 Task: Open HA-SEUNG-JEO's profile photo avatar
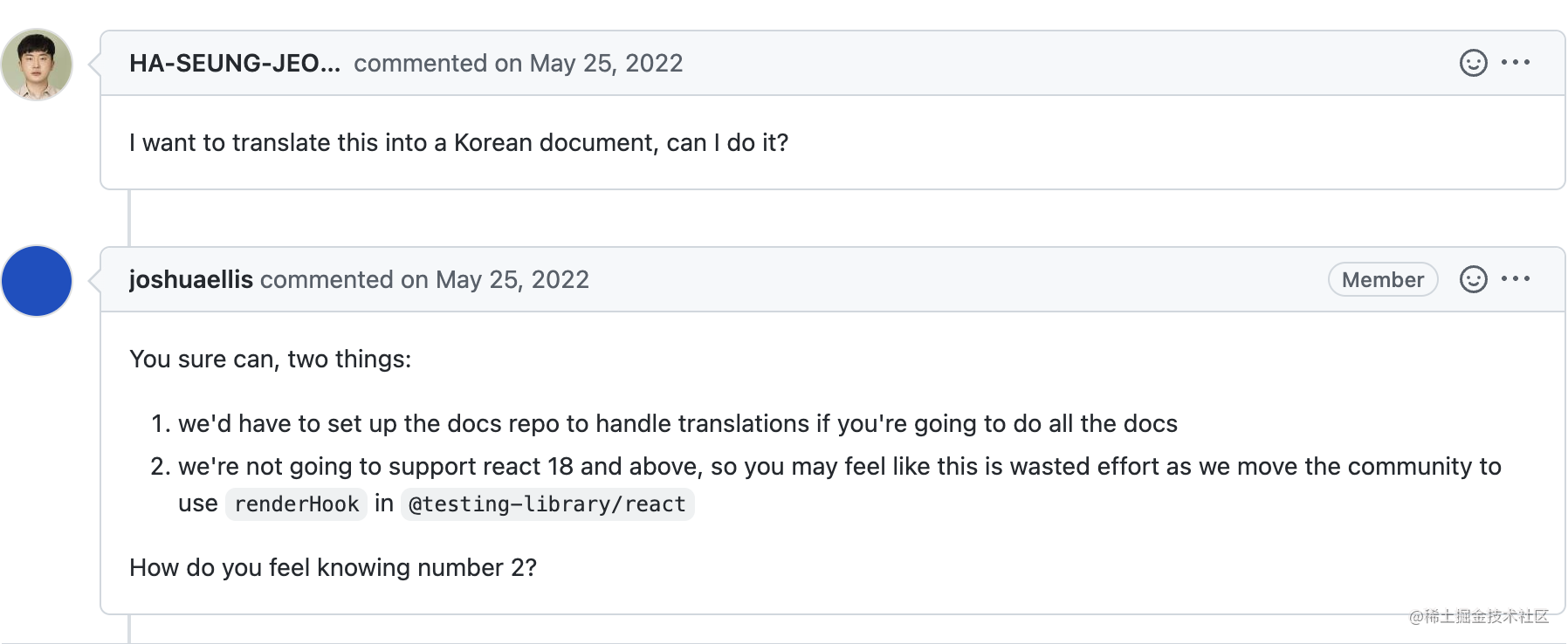(x=37, y=65)
